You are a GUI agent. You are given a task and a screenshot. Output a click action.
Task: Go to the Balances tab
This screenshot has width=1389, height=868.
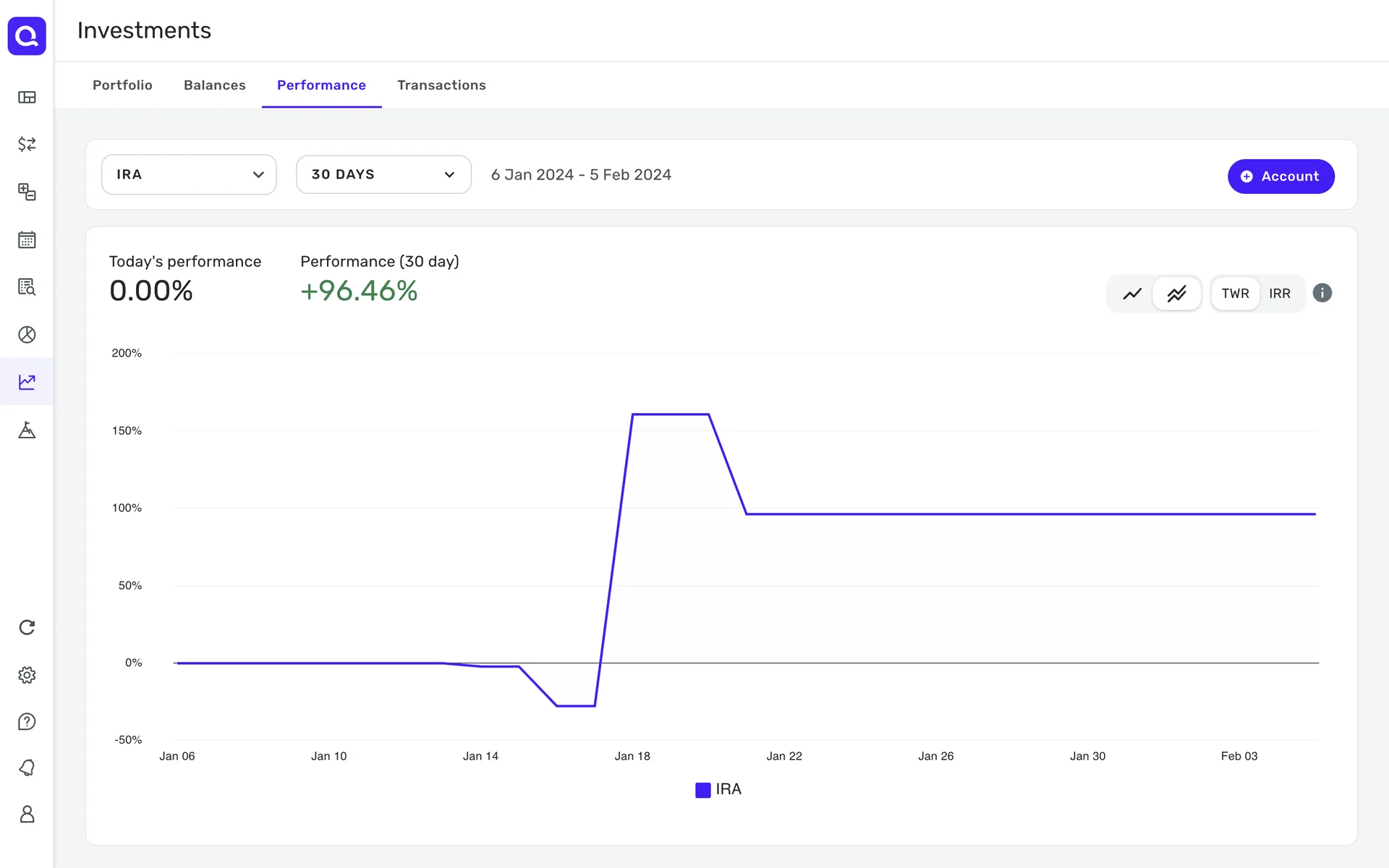point(214,85)
